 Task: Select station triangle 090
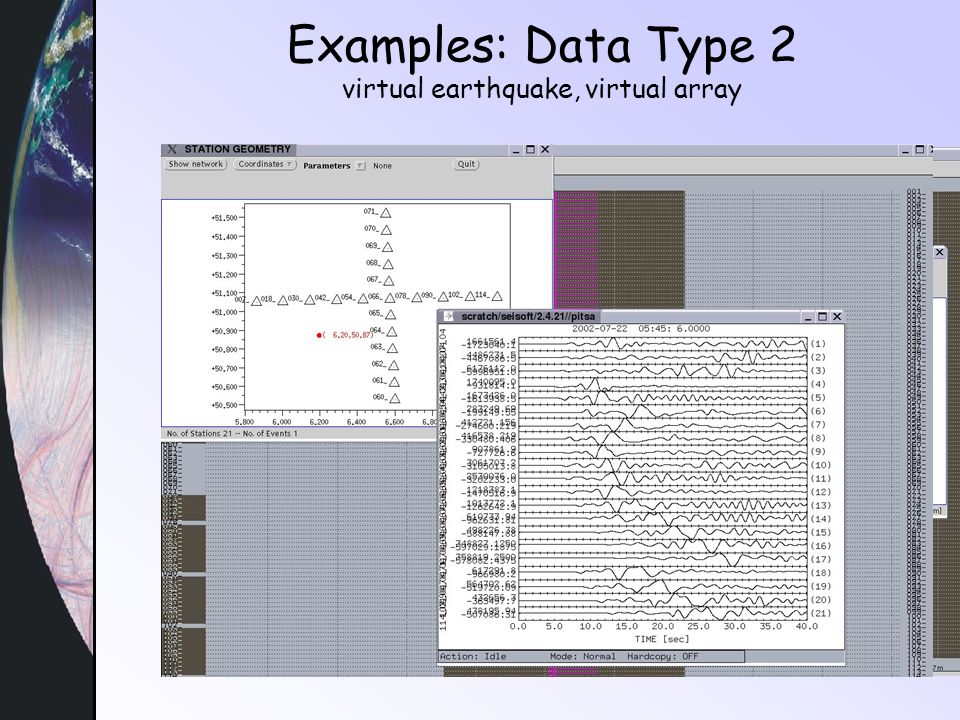tap(443, 296)
